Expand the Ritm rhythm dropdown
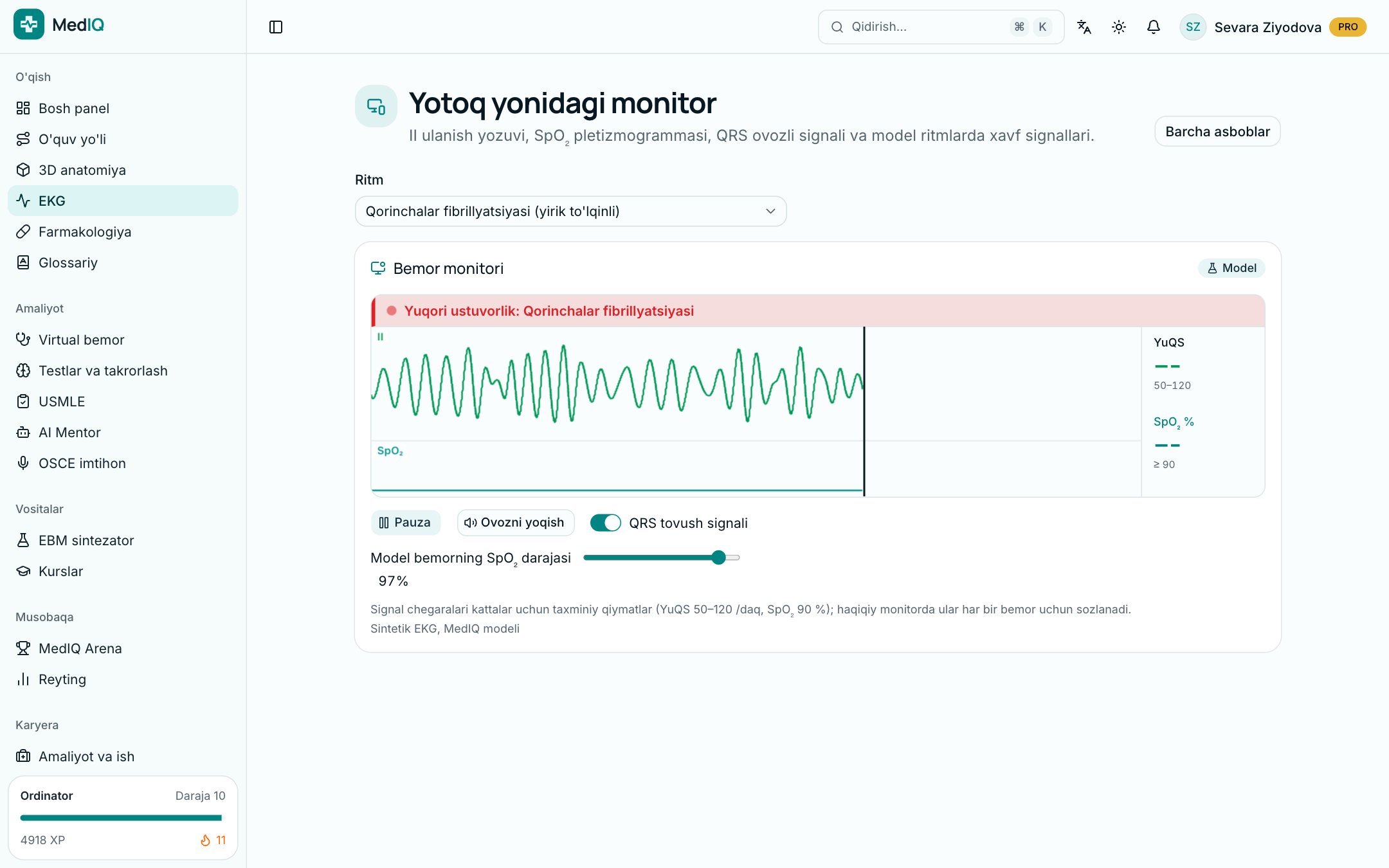Screen dimensions: 1389x868 (x=570, y=211)
